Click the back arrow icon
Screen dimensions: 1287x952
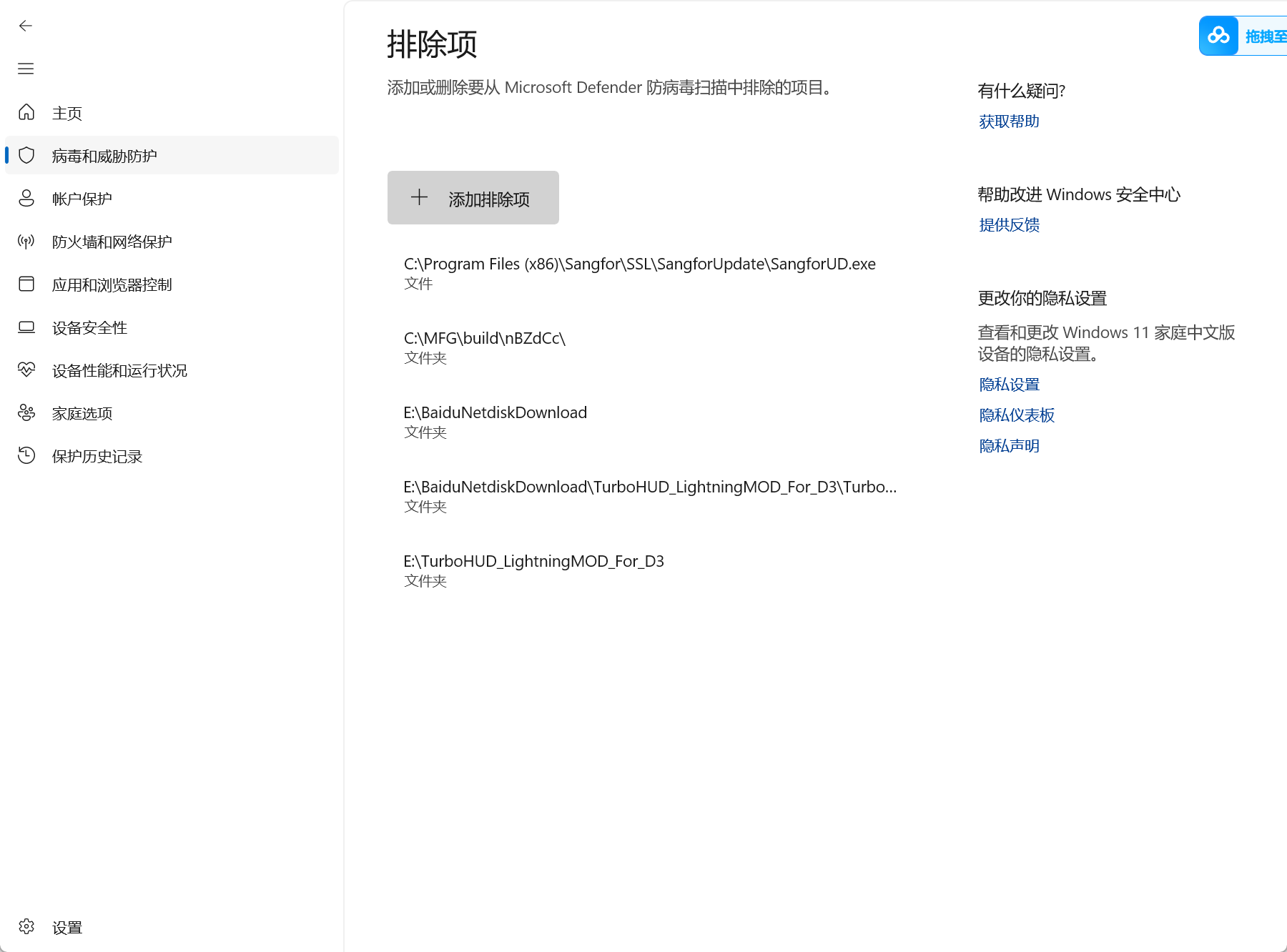pos(26,26)
